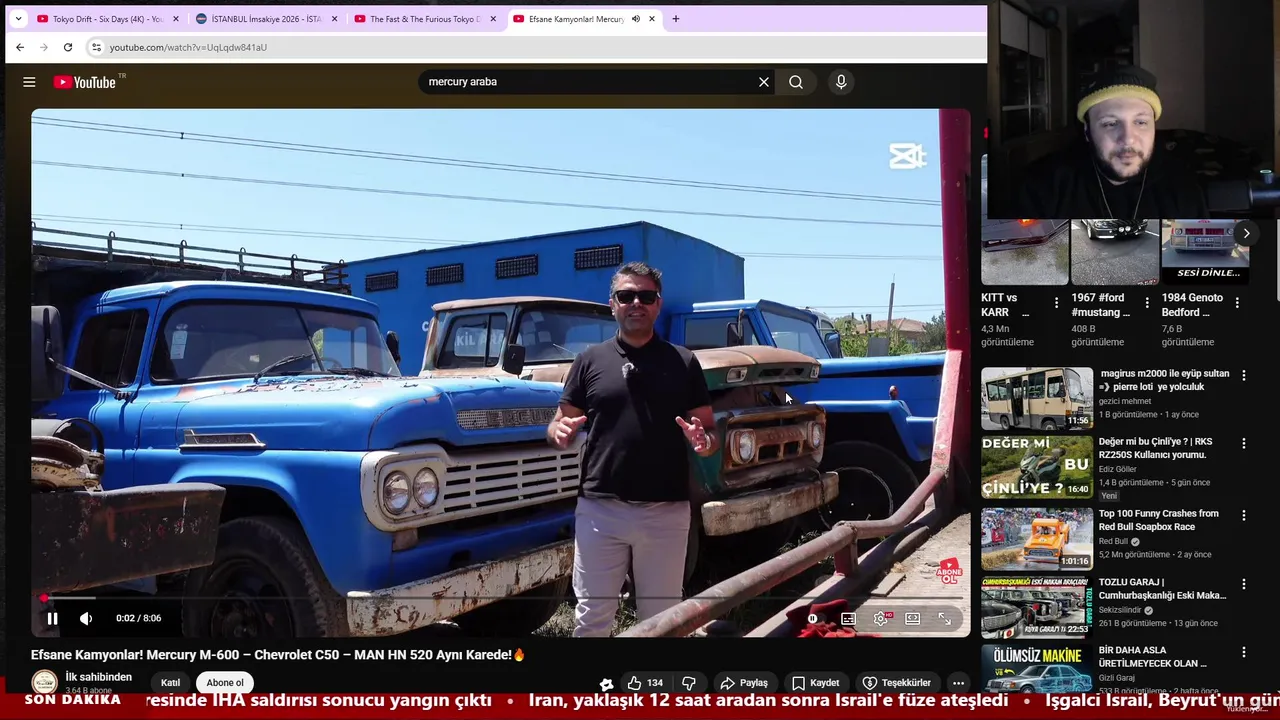View site information for youtube.com

pyautogui.click(x=96, y=47)
